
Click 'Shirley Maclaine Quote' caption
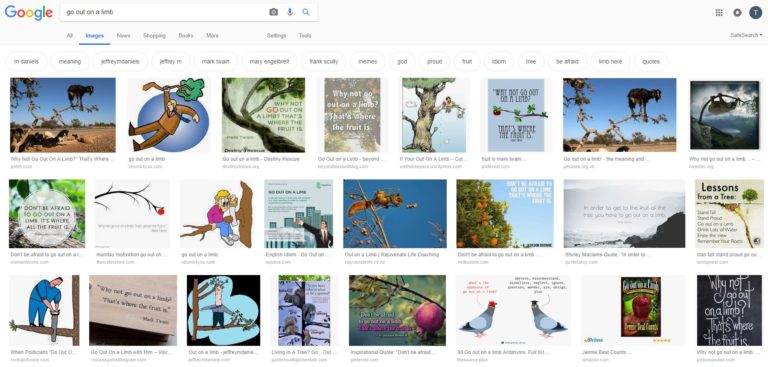tap(607, 255)
